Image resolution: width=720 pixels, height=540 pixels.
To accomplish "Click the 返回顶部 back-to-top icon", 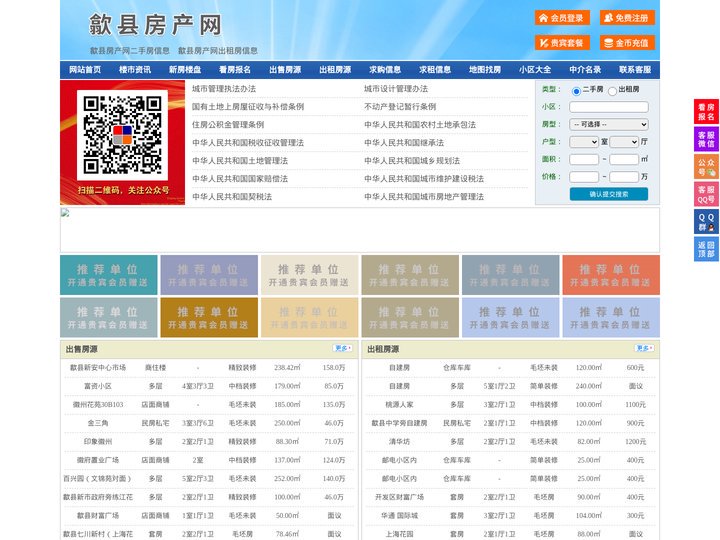I will [x=706, y=249].
